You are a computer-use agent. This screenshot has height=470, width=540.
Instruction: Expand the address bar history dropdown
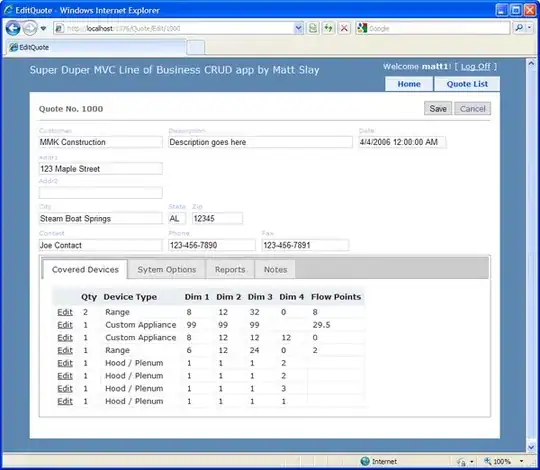[298, 28]
